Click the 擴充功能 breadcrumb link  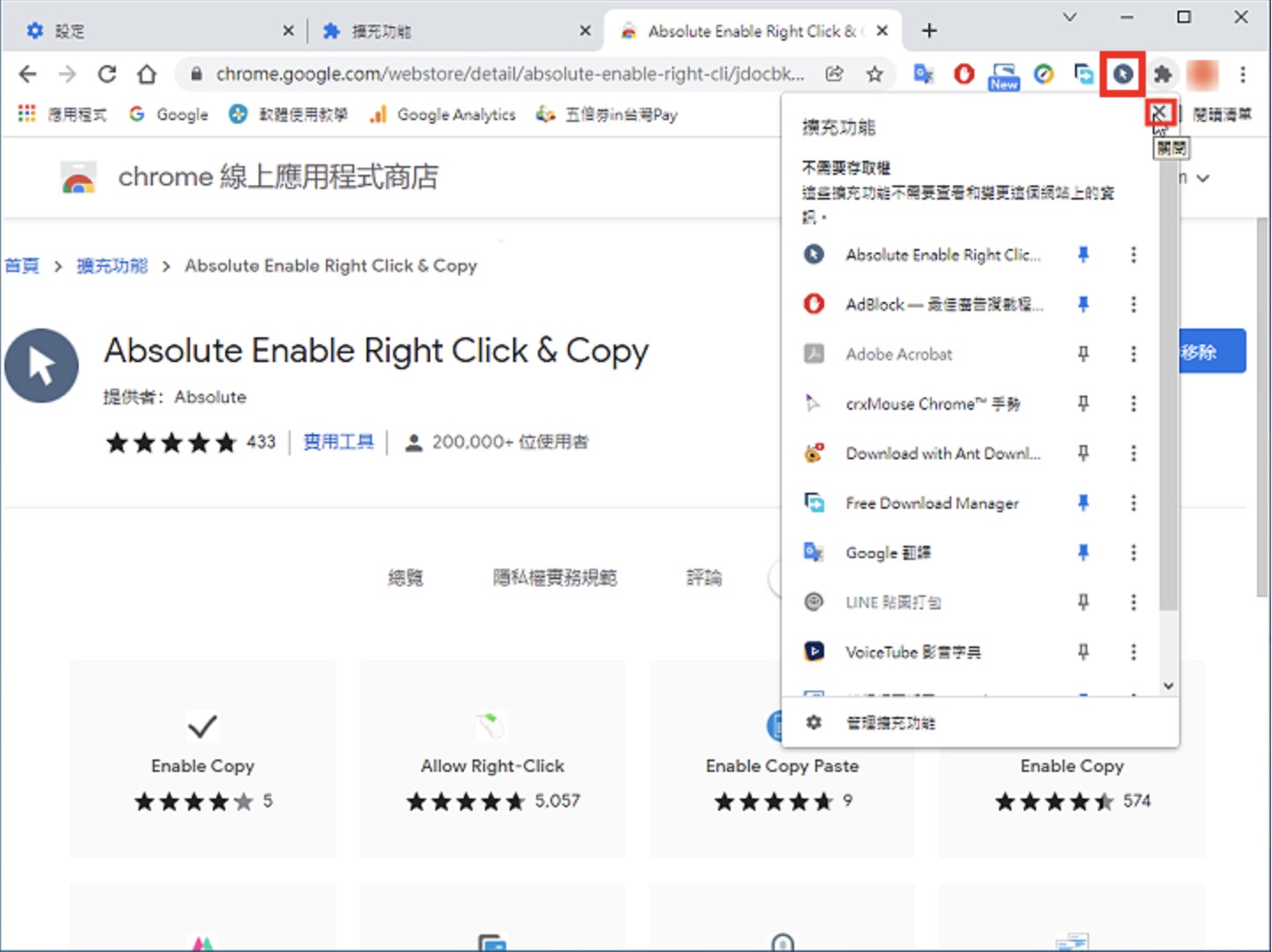pos(112,266)
